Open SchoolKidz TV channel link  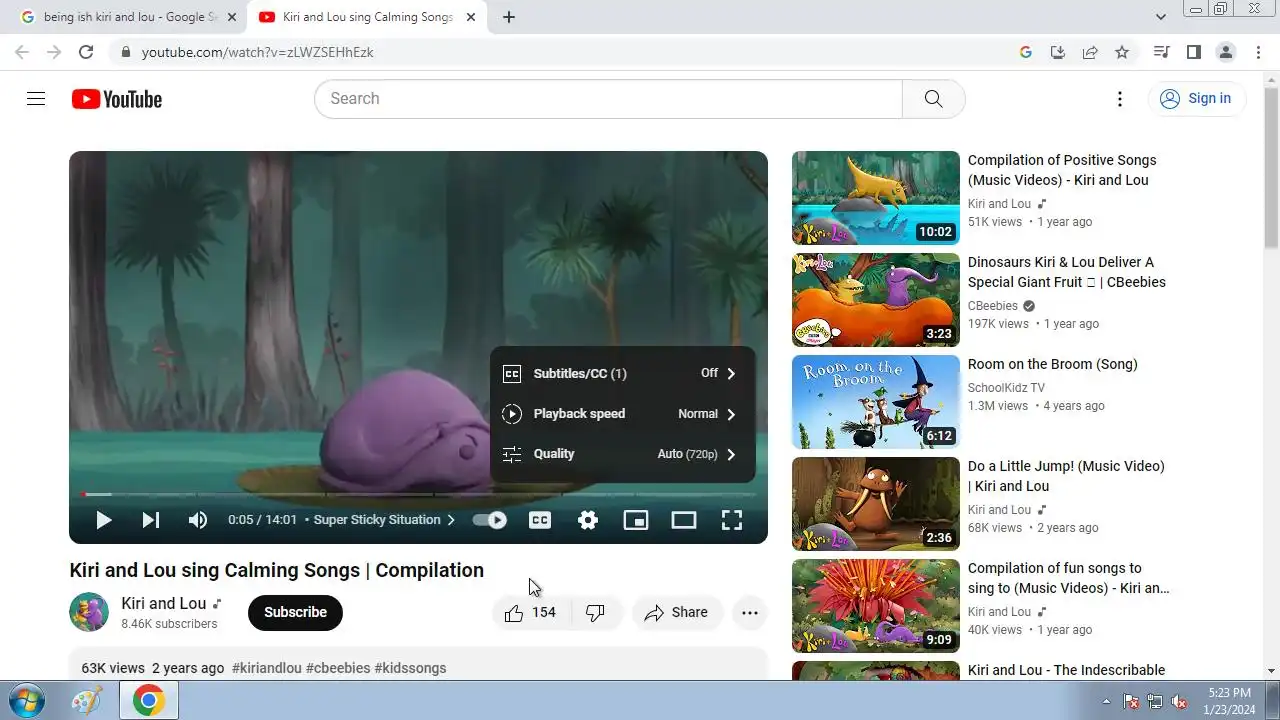(x=1006, y=388)
